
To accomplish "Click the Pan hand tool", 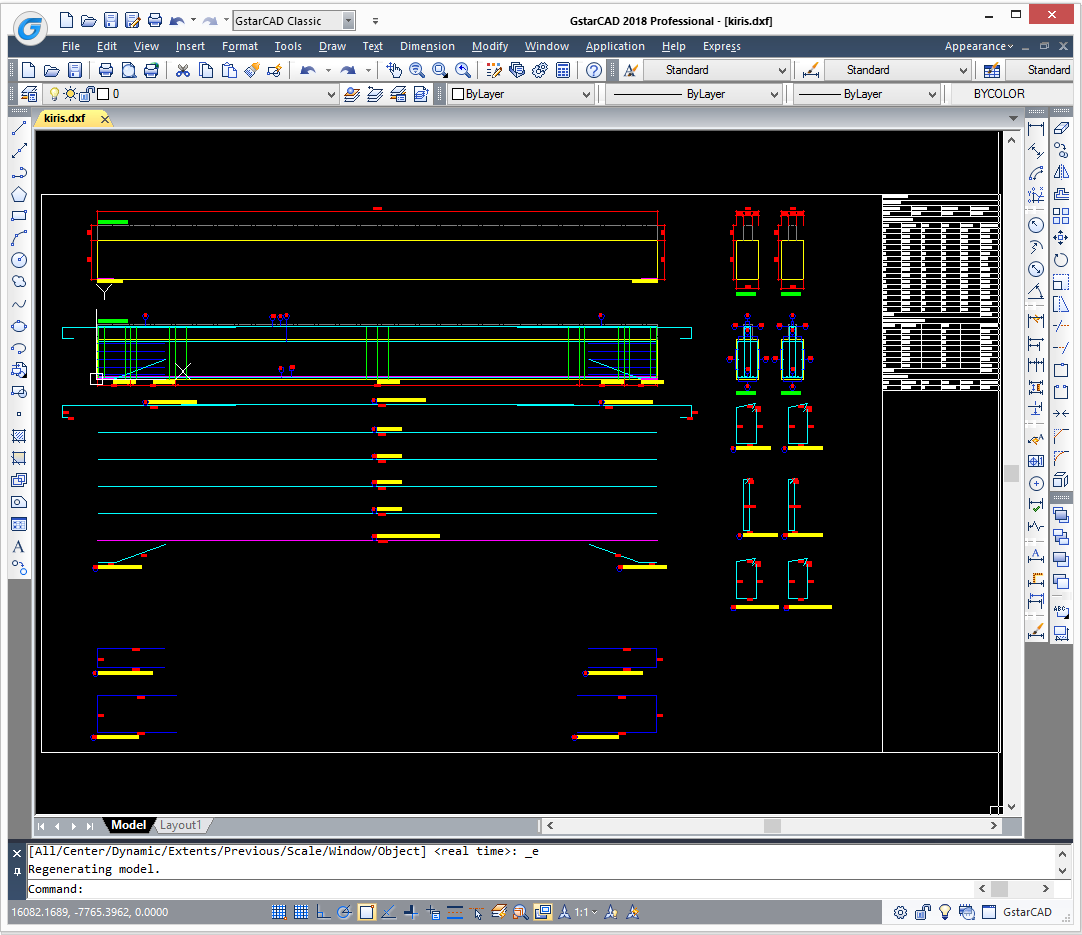I will [394, 70].
